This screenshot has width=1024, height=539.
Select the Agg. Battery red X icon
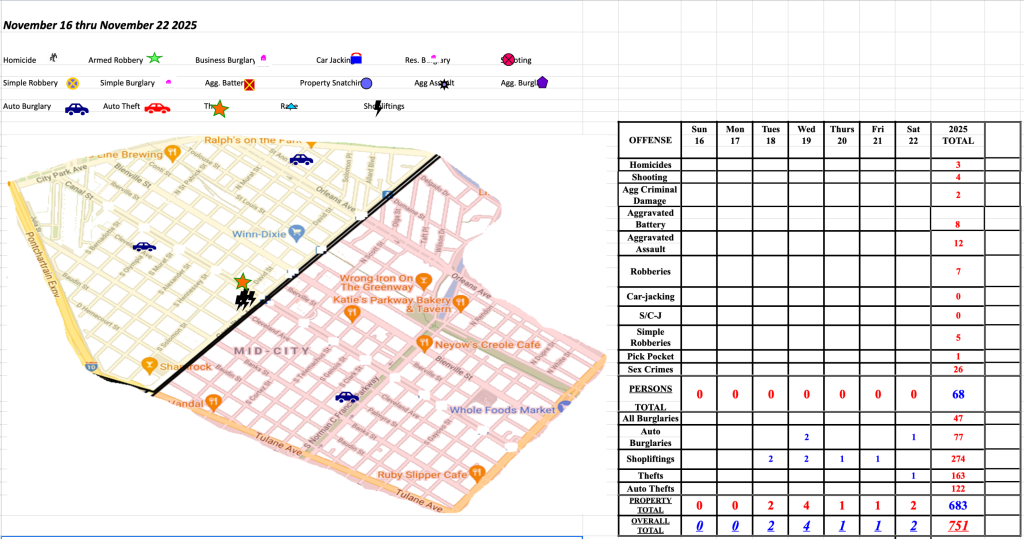[249, 85]
